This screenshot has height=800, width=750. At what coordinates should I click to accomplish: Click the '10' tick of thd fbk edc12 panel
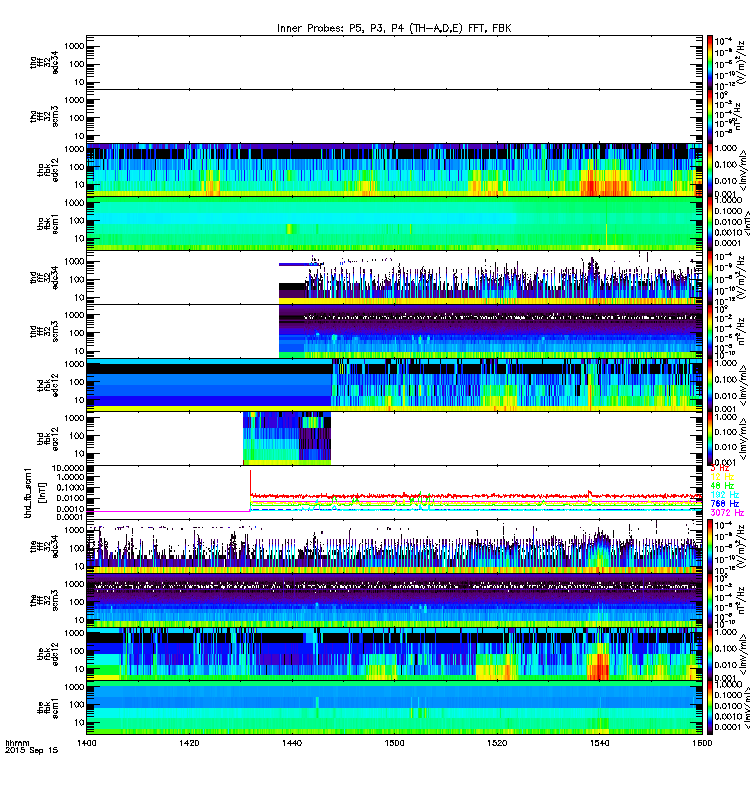80,400
